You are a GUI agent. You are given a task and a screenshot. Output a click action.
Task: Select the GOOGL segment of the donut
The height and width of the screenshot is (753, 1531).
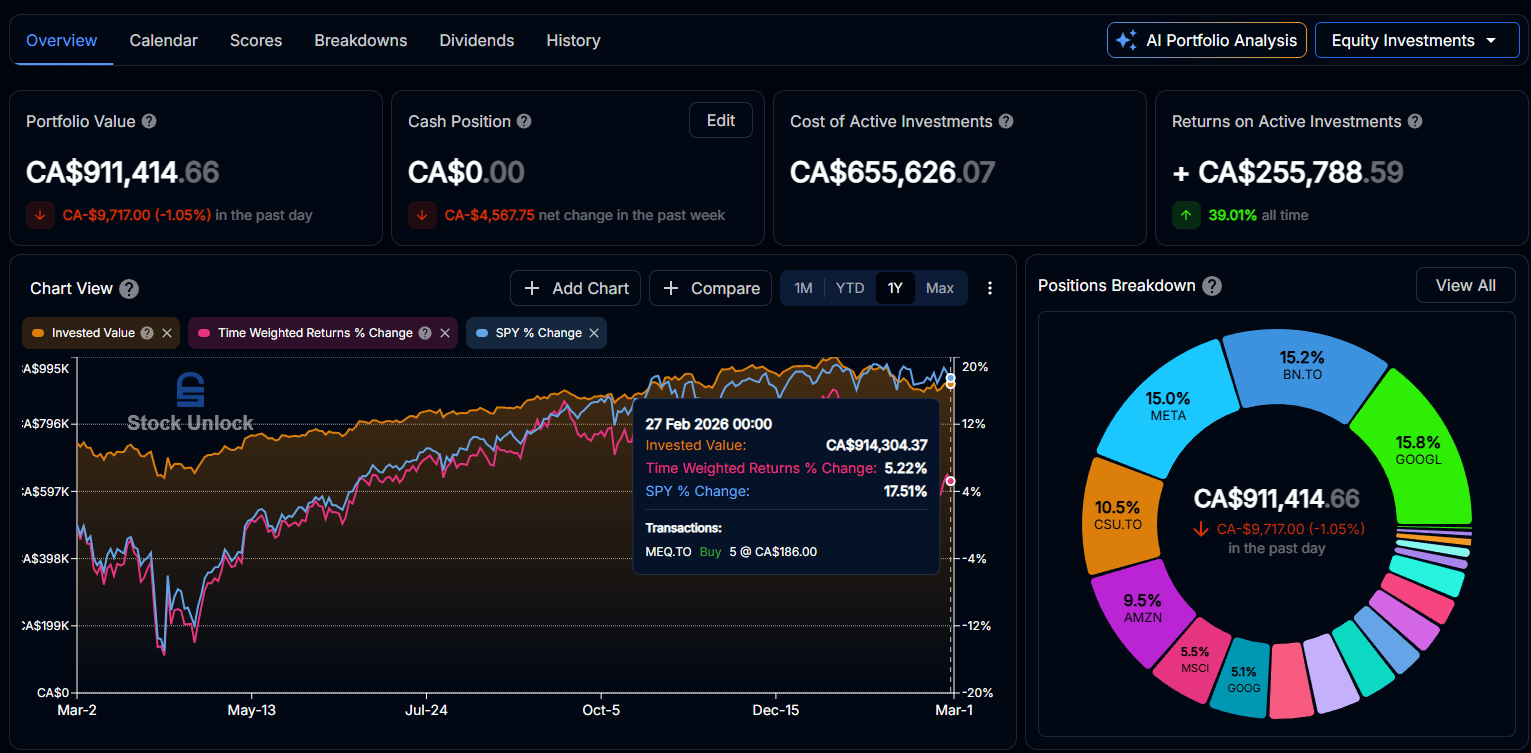pos(1416,448)
